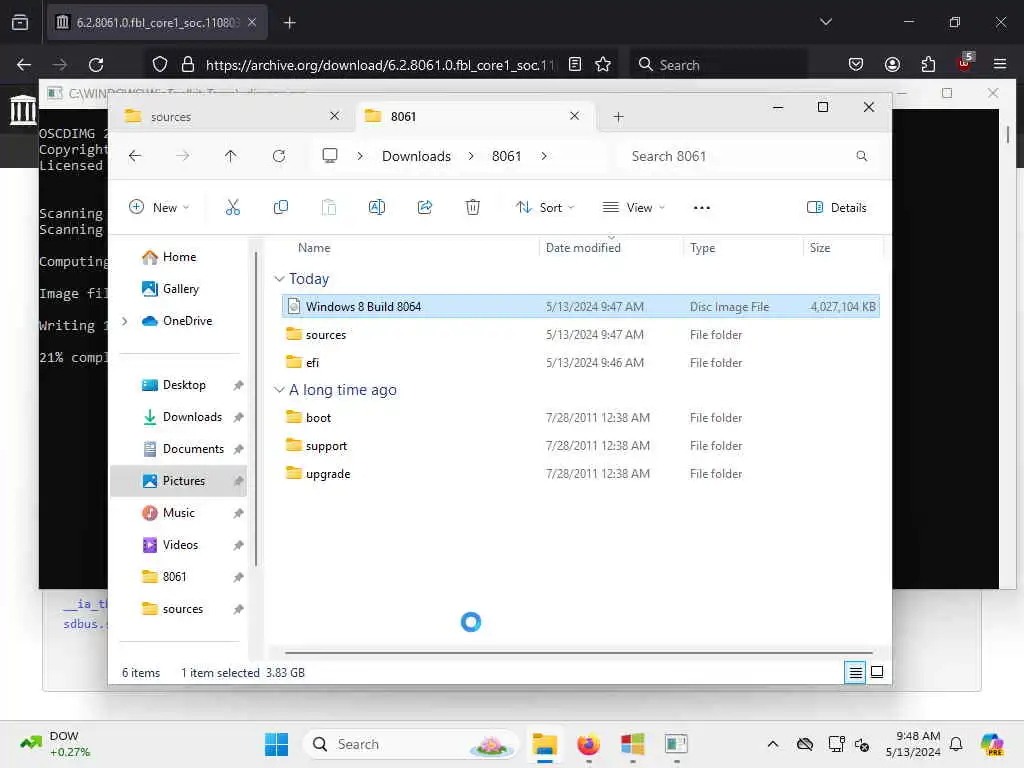1024x768 pixels.
Task: Sort by Size column header
Action: click(820, 248)
